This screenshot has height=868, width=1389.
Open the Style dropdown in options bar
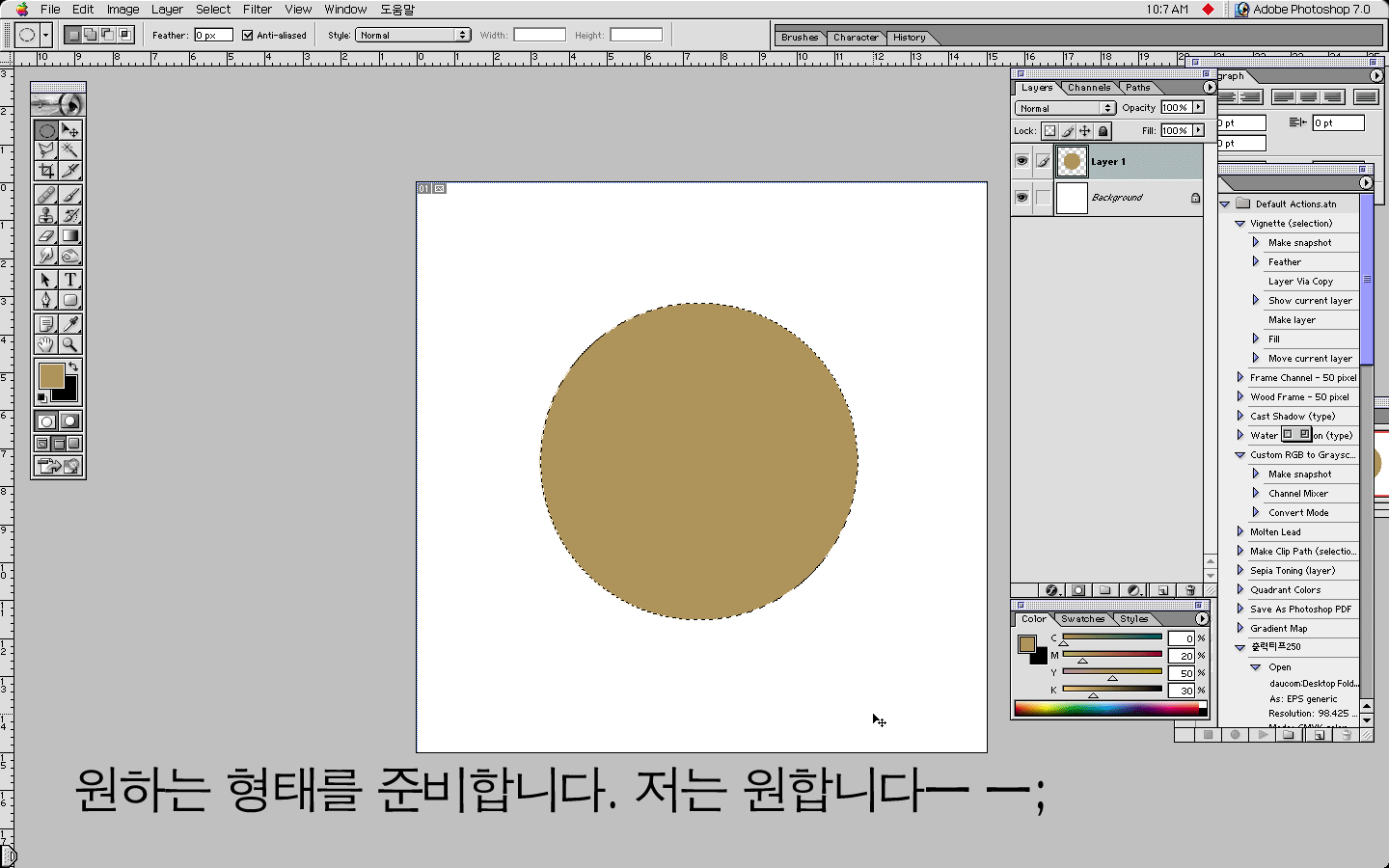[x=413, y=36]
